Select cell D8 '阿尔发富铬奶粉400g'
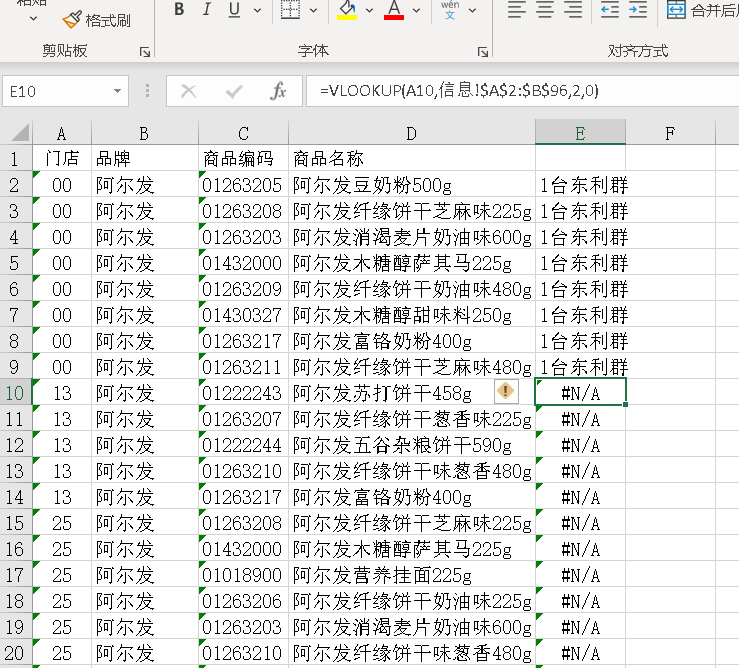Image resolution: width=739 pixels, height=668 pixels. click(411, 341)
